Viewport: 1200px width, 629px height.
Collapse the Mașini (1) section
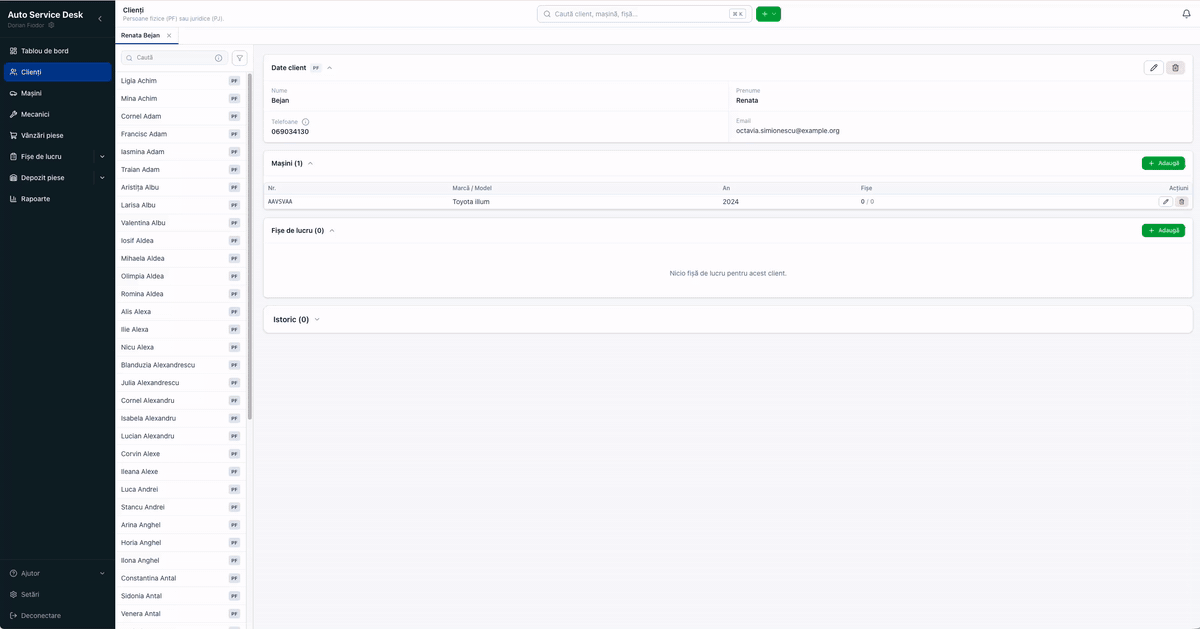[x=310, y=163]
